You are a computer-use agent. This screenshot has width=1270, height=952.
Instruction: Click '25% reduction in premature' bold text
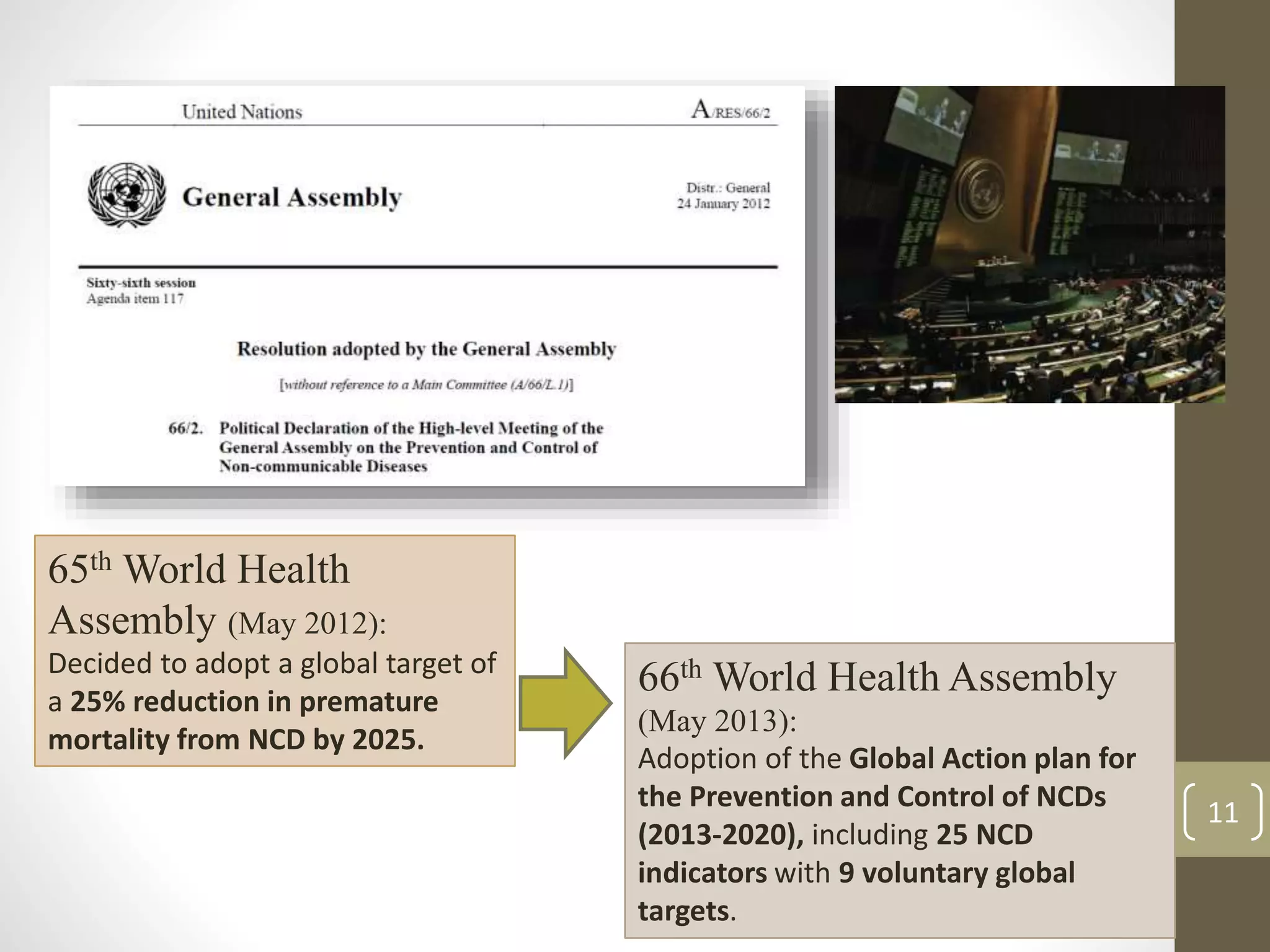coord(254,702)
